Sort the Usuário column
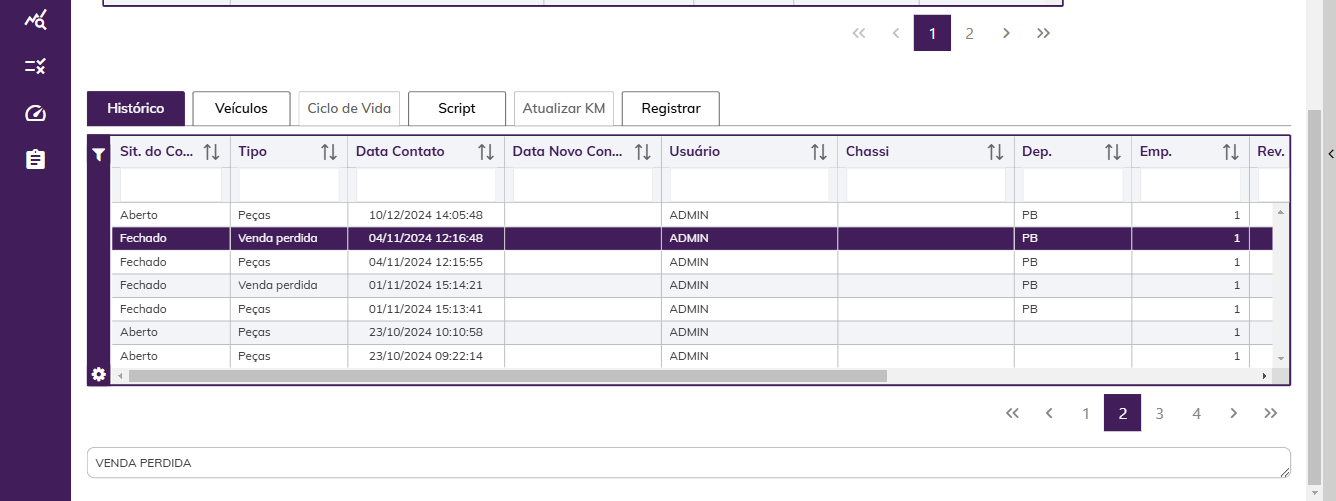Image resolution: width=1336 pixels, height=501 pixels. click(x=819, y=152)
